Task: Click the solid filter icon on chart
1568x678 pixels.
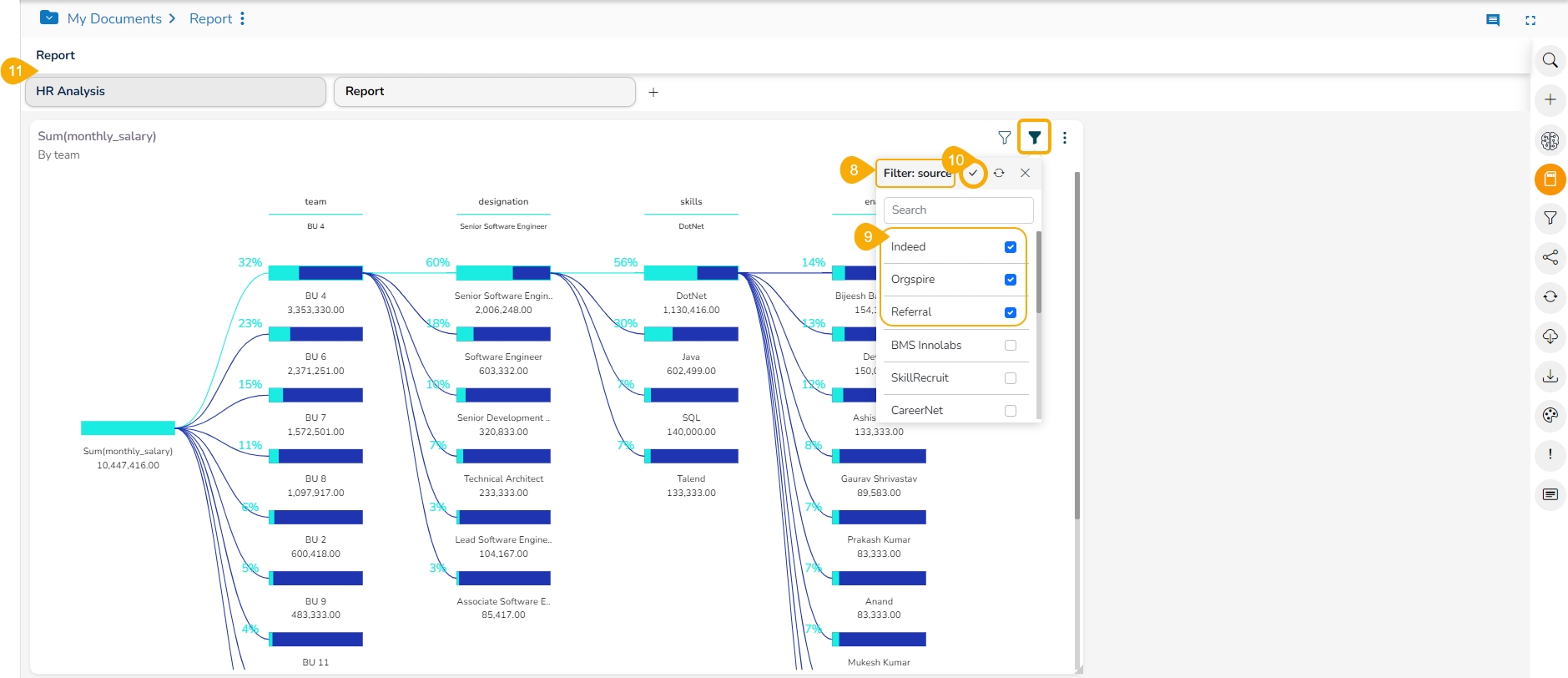Action: pyautogui.click(x=1034, y=138)
